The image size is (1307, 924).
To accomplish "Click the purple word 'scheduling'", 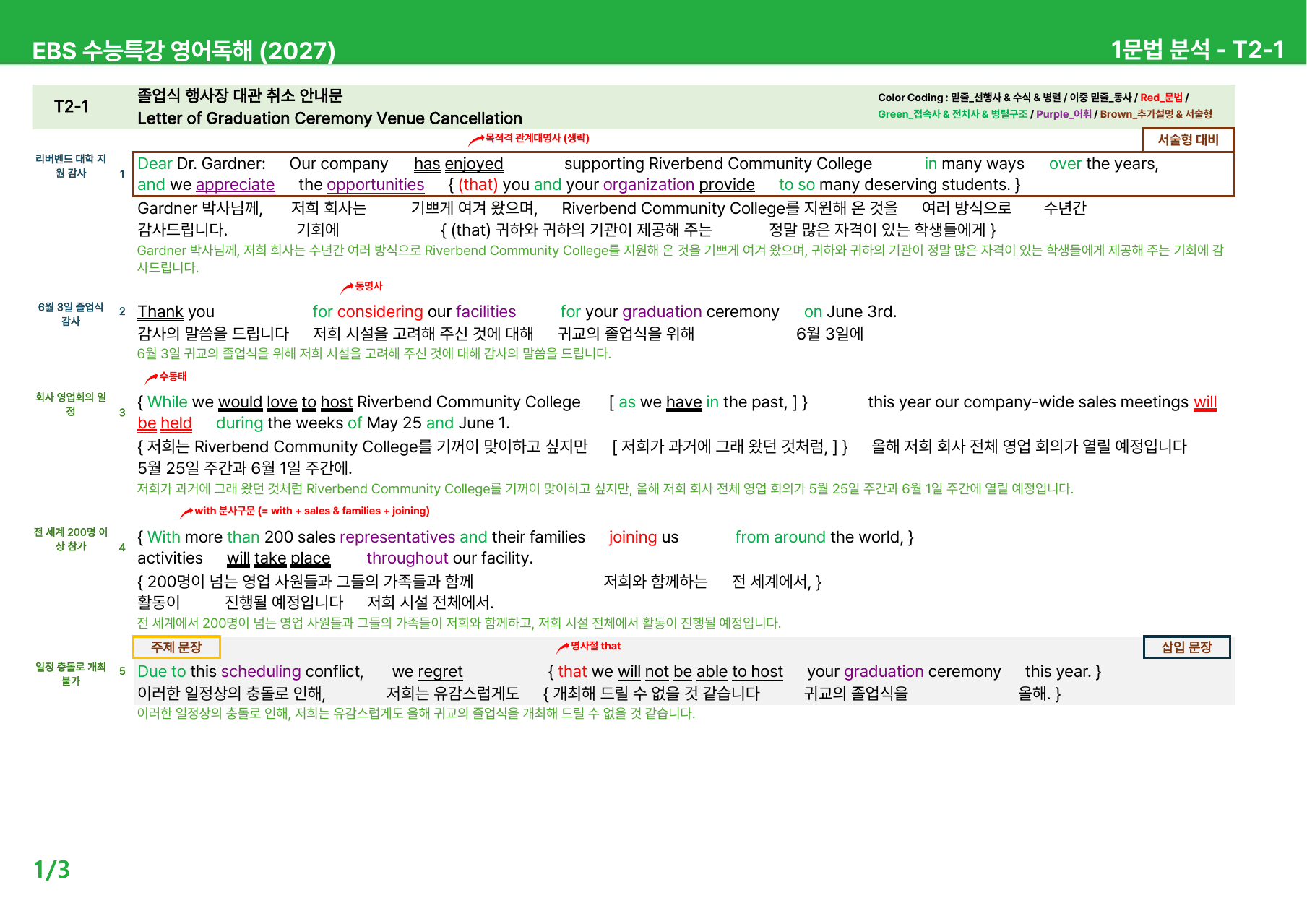I will [x=261, y=672].
